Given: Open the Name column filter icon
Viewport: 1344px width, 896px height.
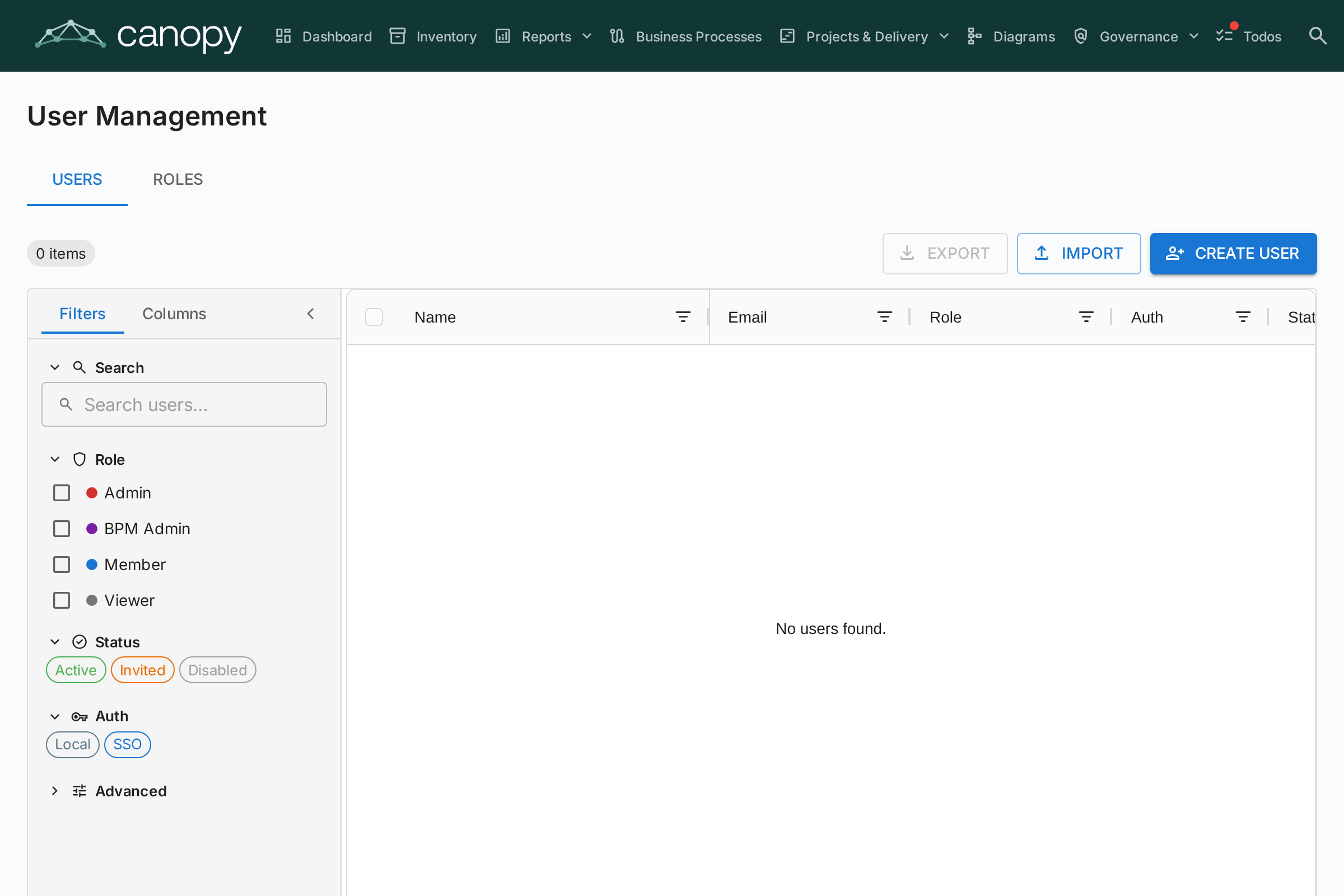Looking at the screenshot, I should coord(683,317).
